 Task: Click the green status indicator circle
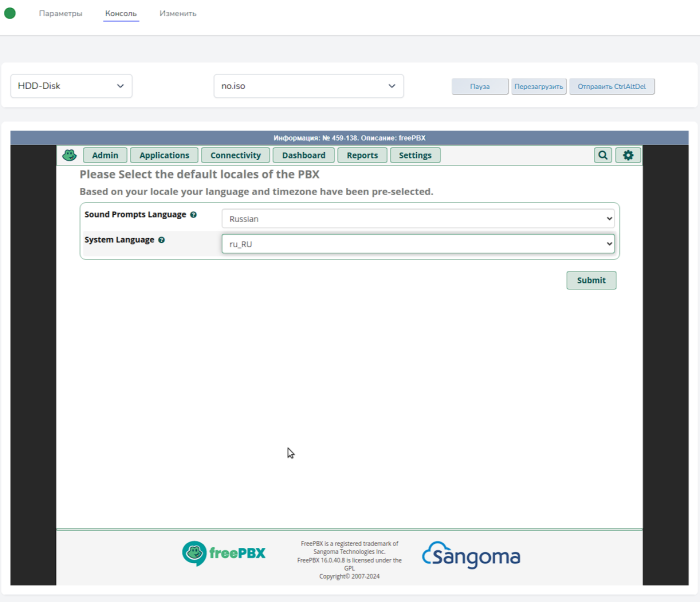click(x=10, y=13)
